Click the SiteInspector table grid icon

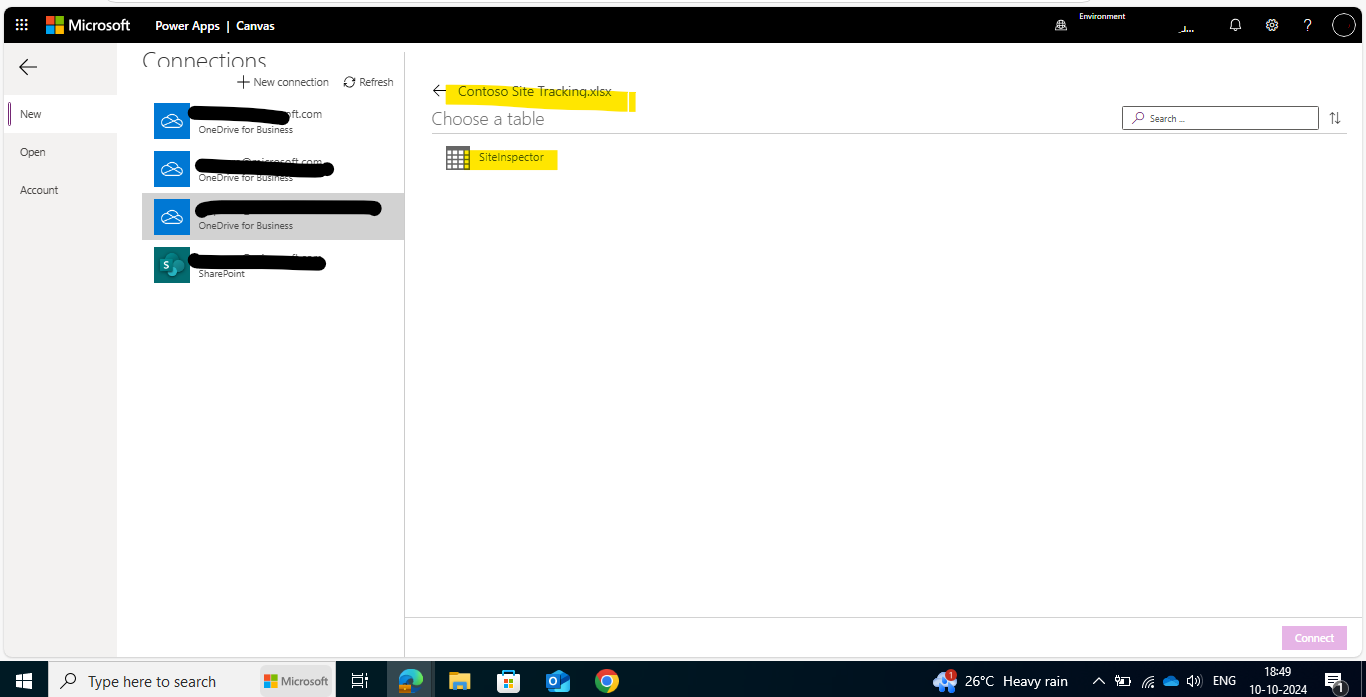coord(458,158)
